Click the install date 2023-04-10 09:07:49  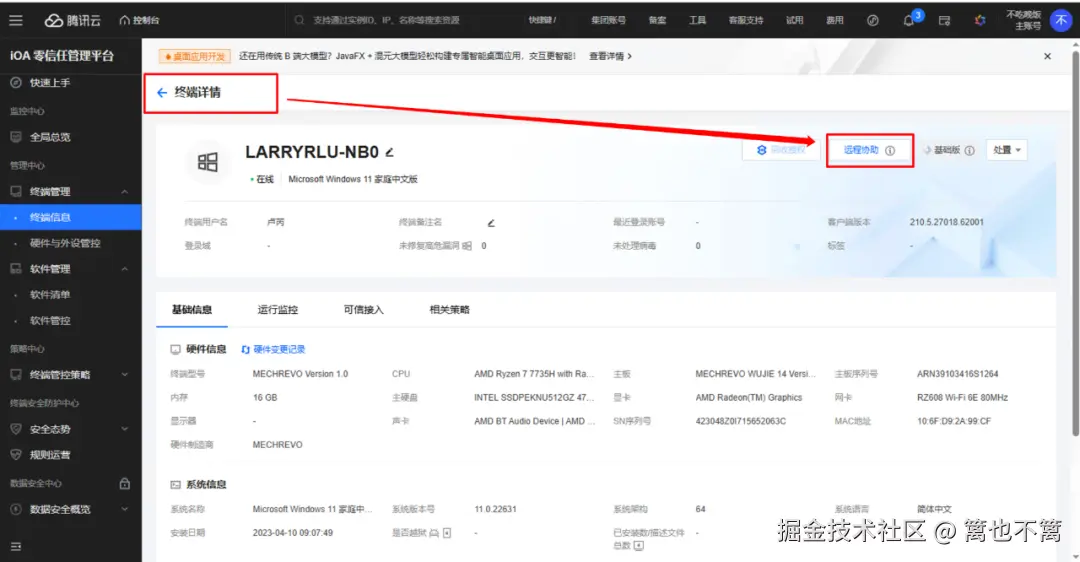(293, 533)
